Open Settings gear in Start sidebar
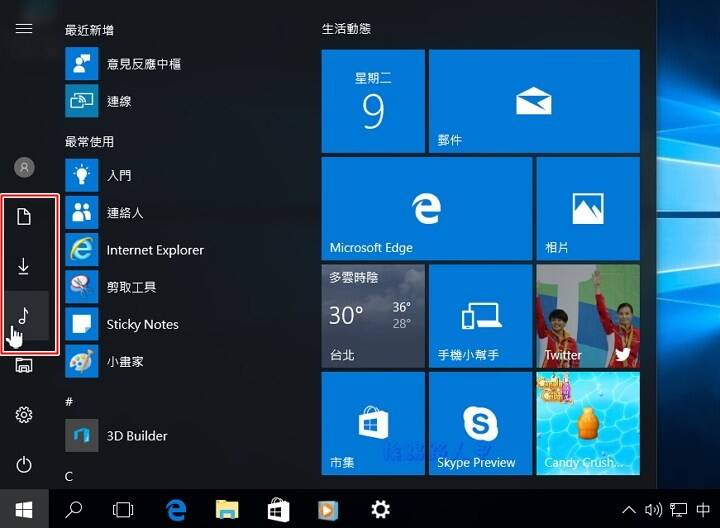Viewport: 720px width, 528px height. click(x=24, y=415)
